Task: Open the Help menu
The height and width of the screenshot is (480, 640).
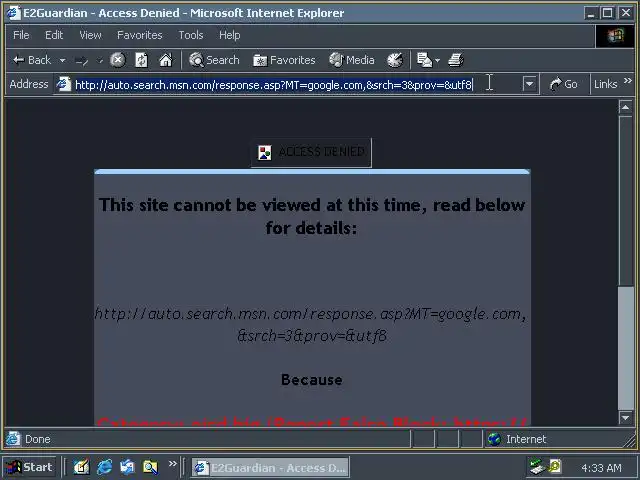Action: click(229, 35)
